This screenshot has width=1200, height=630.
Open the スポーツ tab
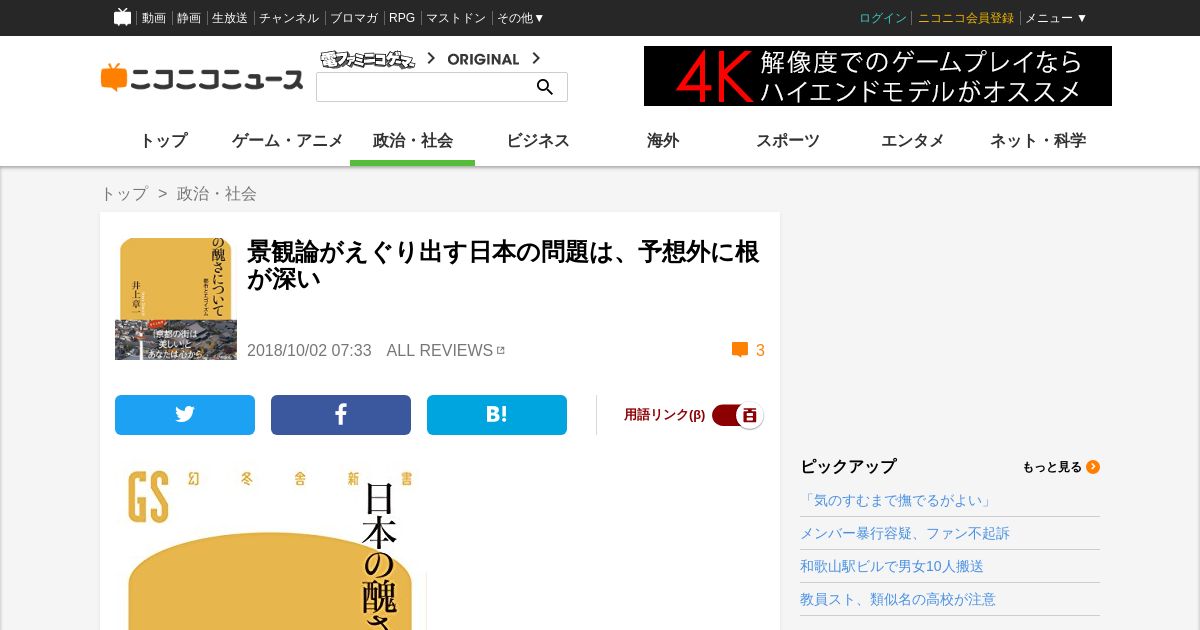coord(788,141)
